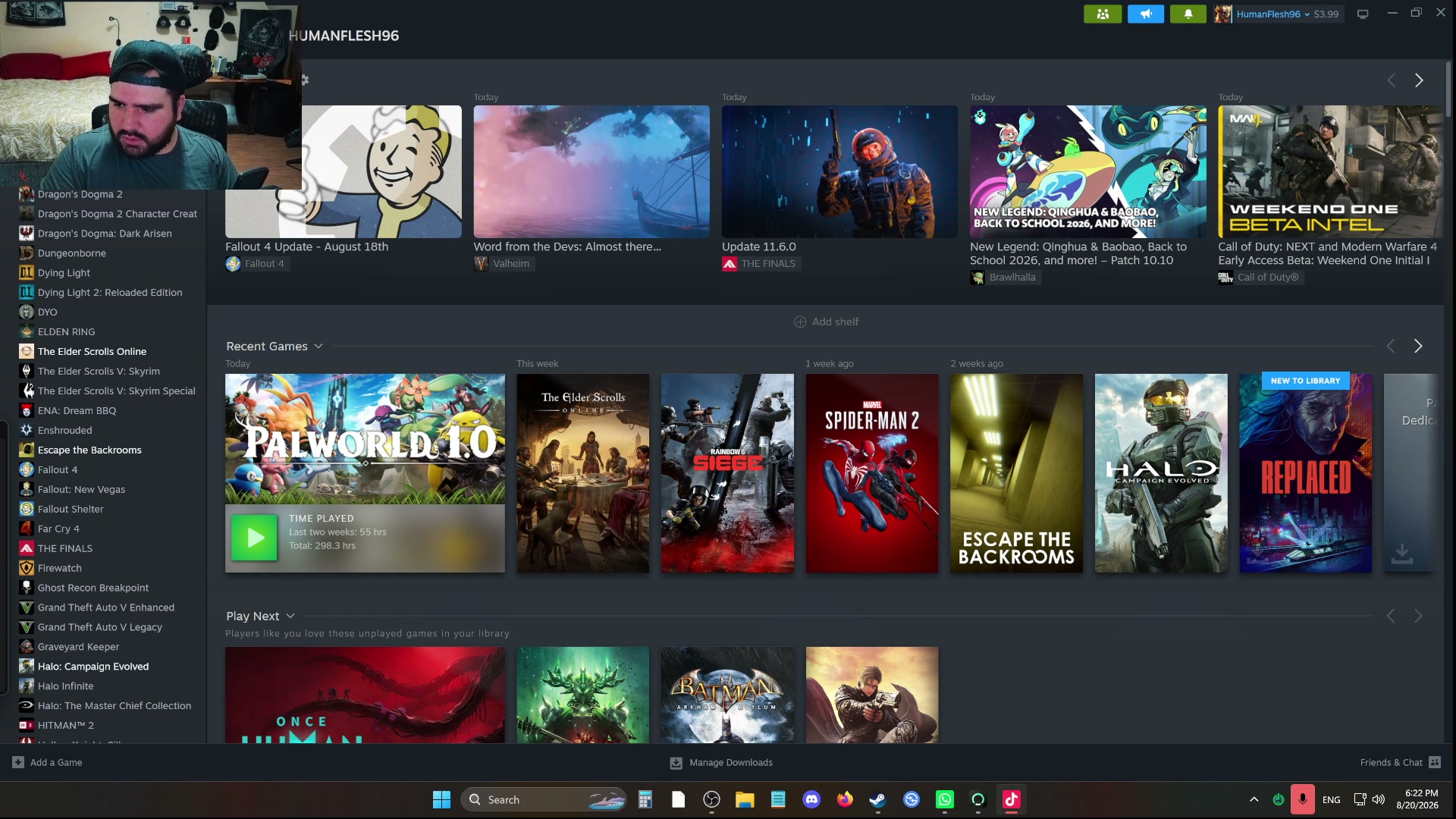1456x819 pixels.
Task: Open the green notifications bell
Action: (x=1188, y=14)
